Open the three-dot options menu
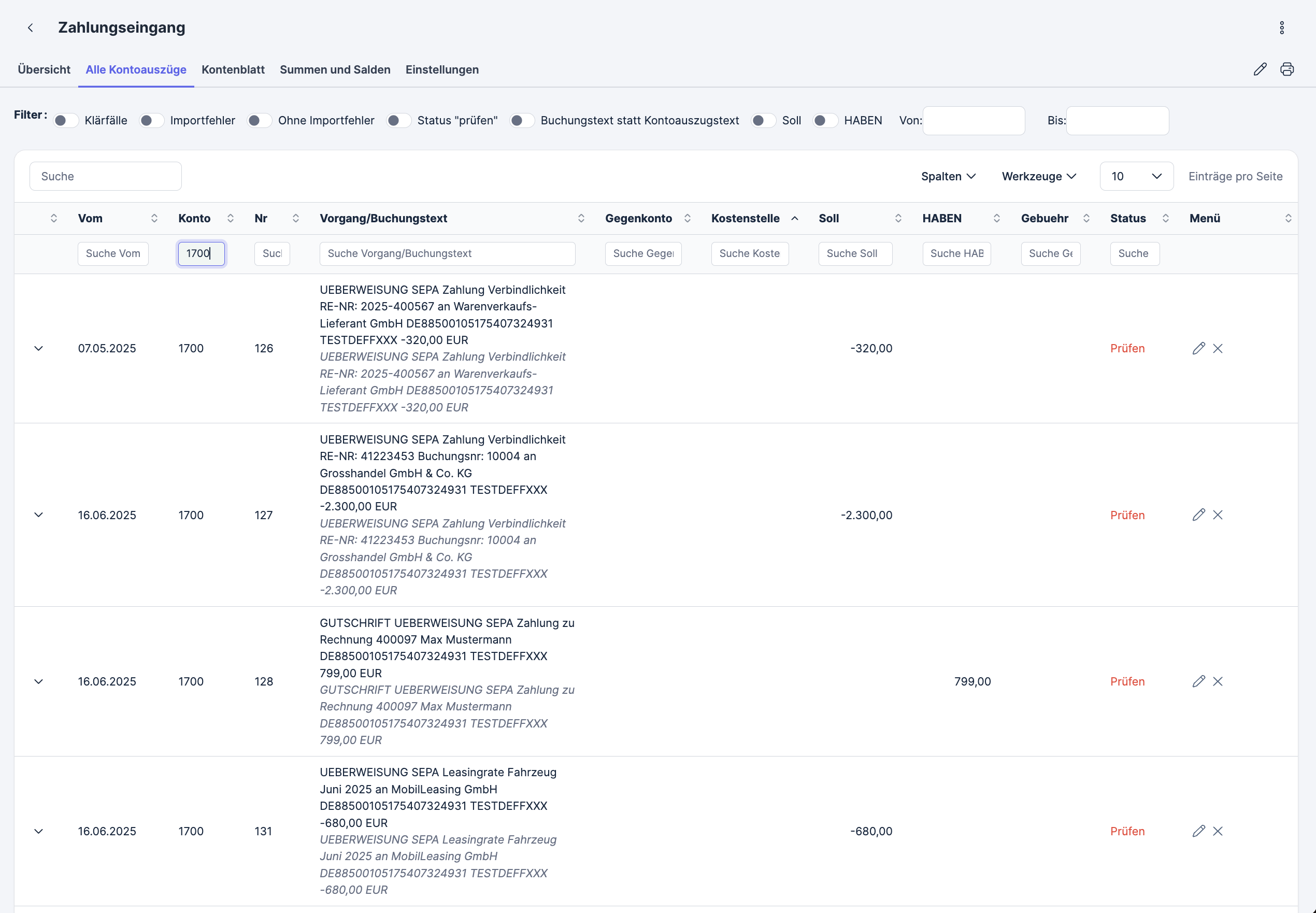Screen dimensions: 1316x913 [1282, 27]
